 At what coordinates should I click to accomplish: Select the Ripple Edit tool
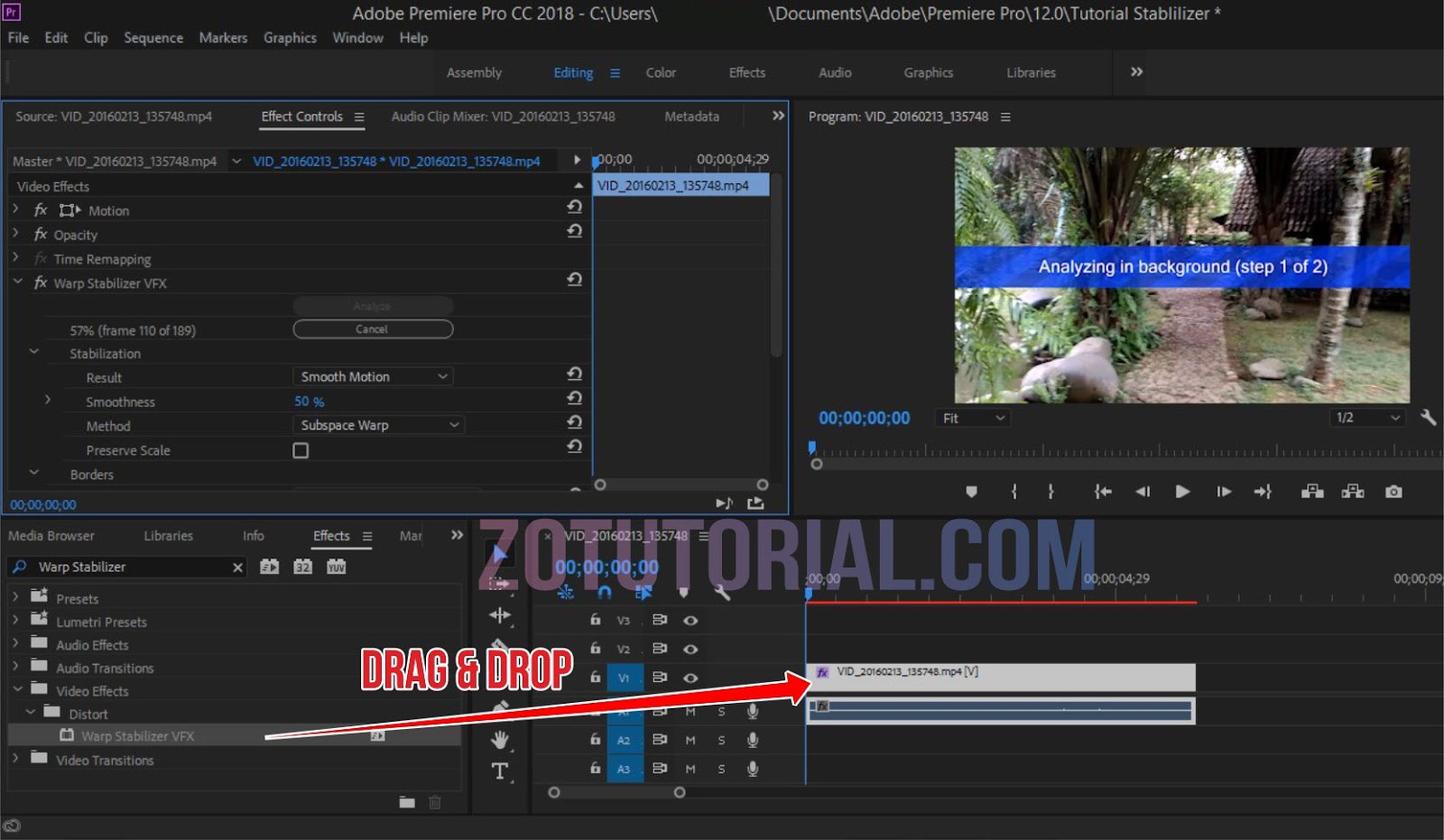click(x=500, y=616)
